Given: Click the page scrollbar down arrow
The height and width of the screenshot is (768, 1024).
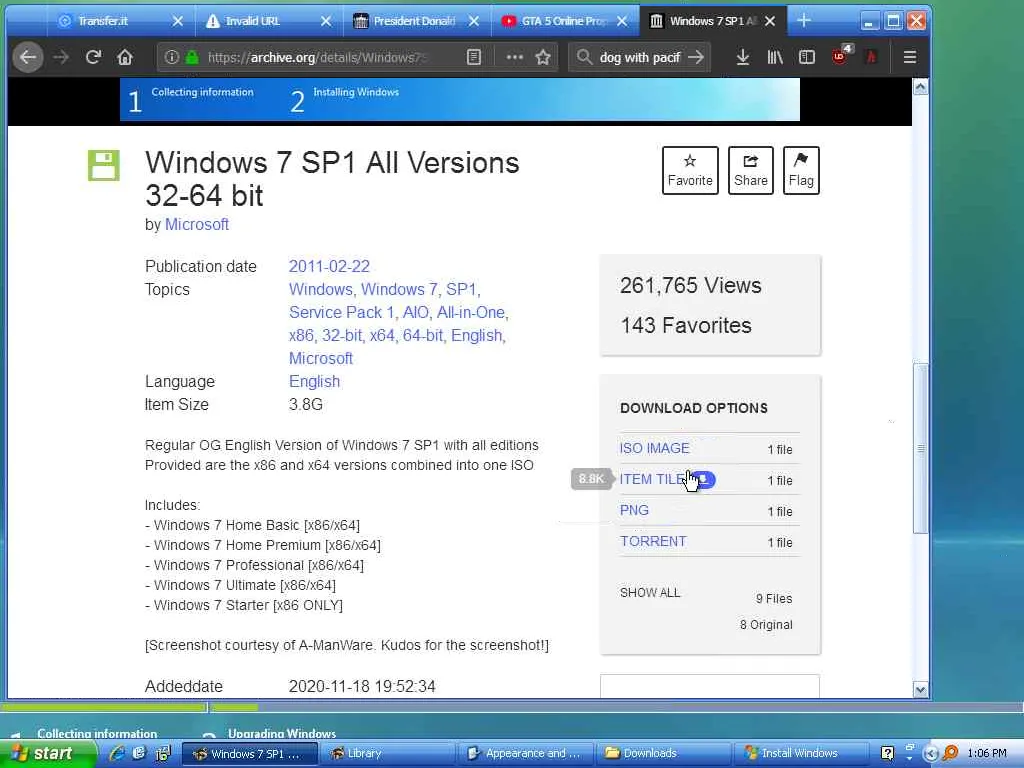Looking at the screenshot, I should point(920,690).
